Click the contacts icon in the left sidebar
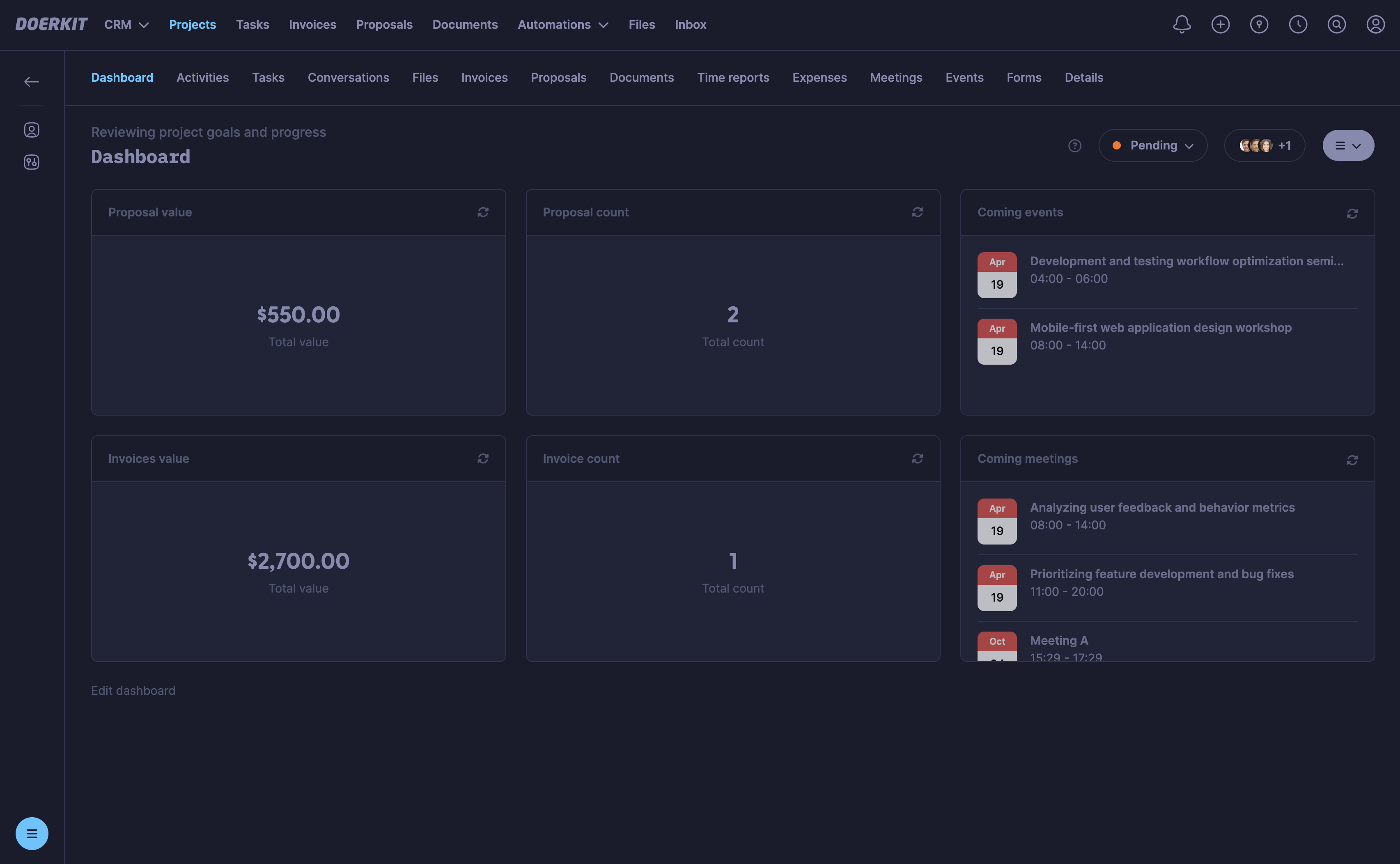The width and height of the screenshot is (1400, 864). click(x=32, y=130)
